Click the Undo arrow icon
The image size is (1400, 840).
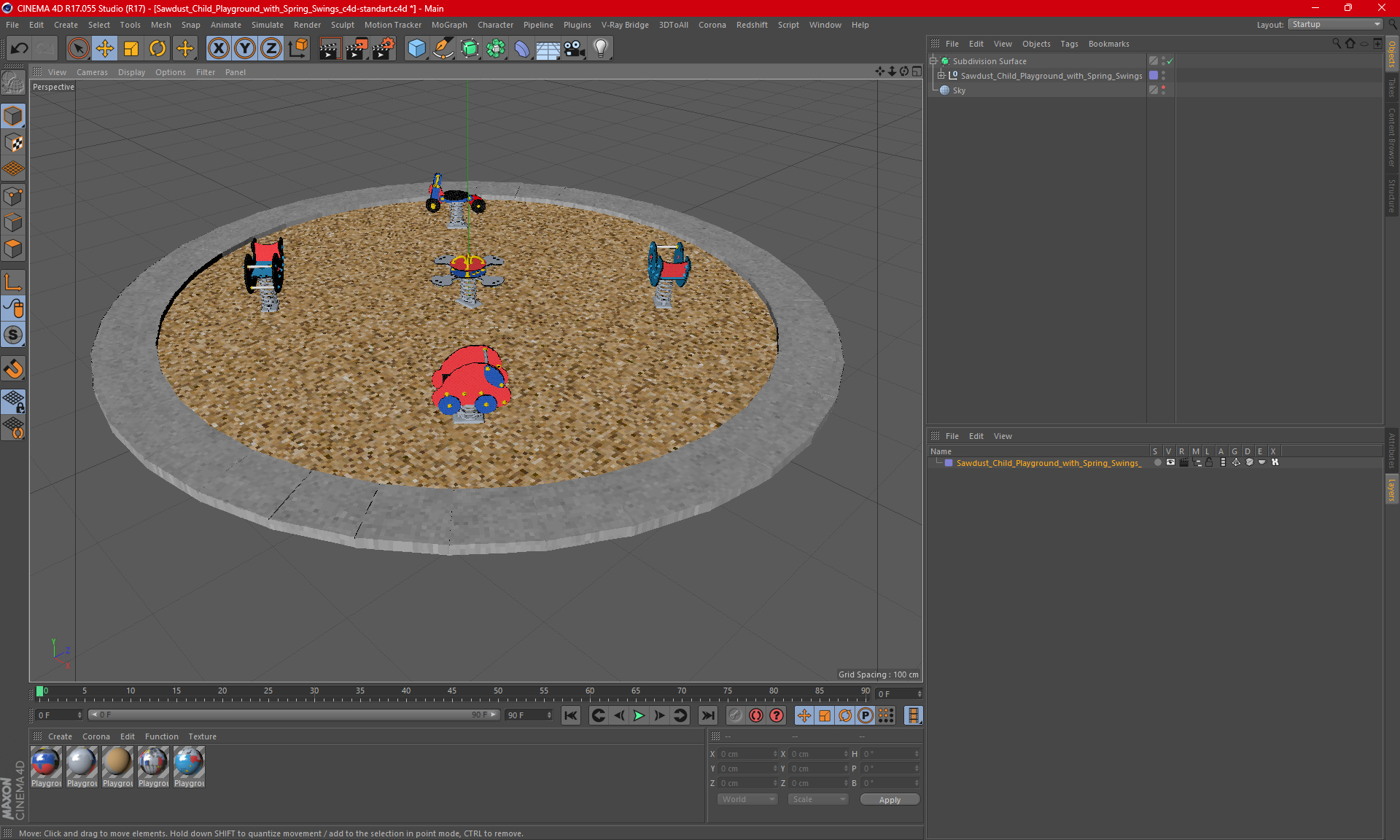click(20, 49)
